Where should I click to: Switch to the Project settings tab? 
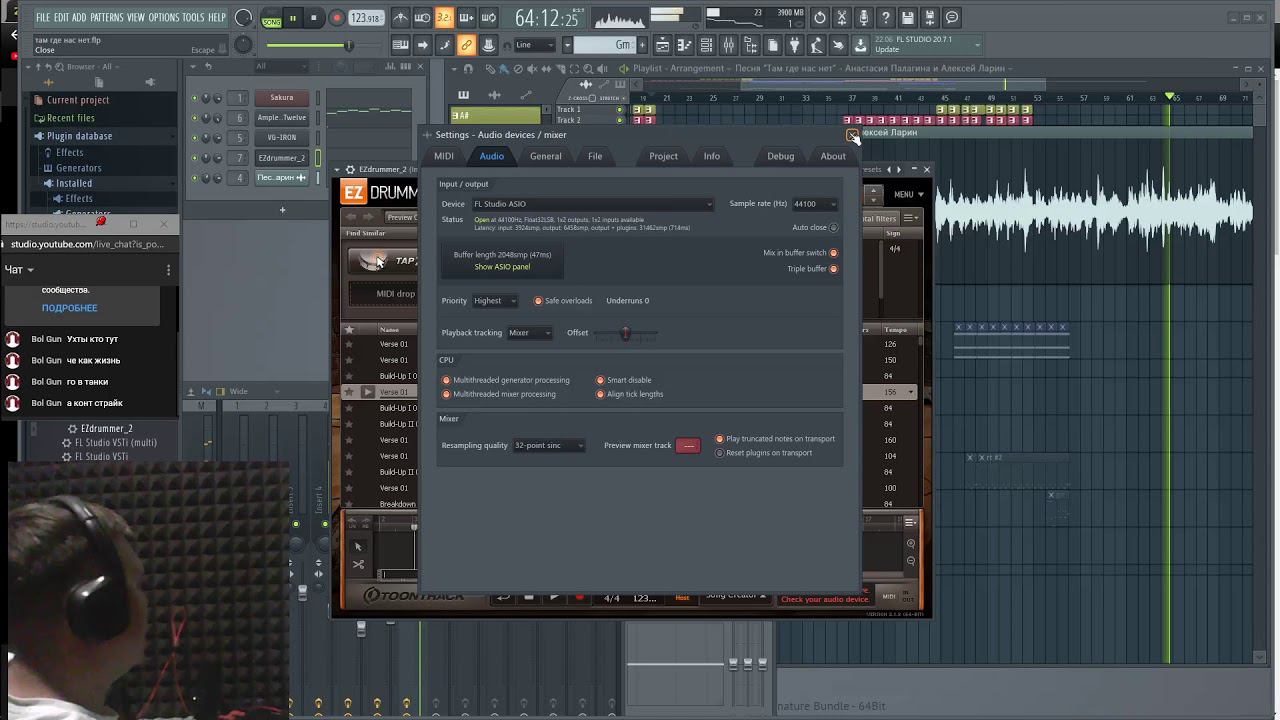[x=663, y=156]
